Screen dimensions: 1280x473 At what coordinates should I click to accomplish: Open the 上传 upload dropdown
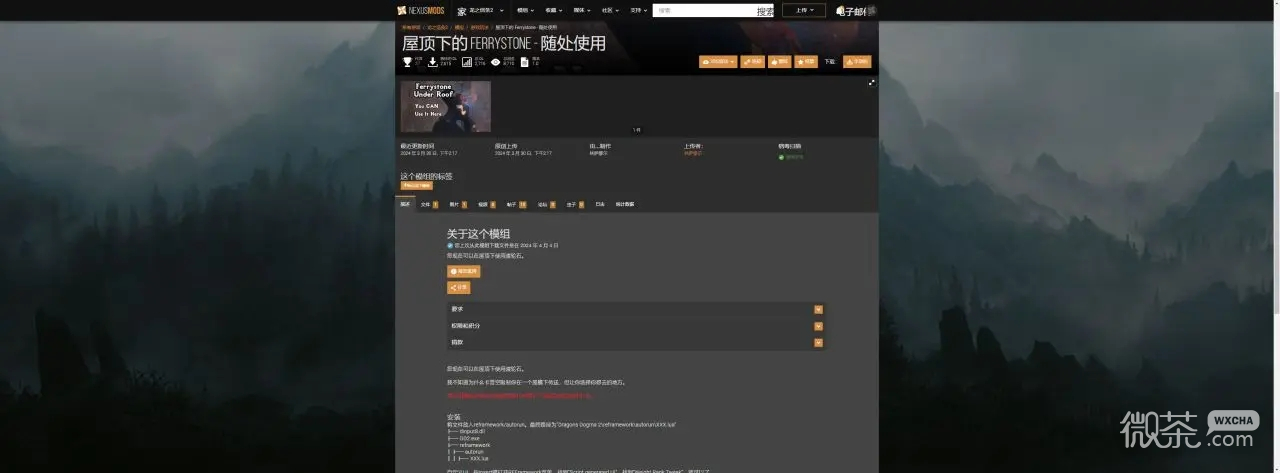[x=805, y=10]
